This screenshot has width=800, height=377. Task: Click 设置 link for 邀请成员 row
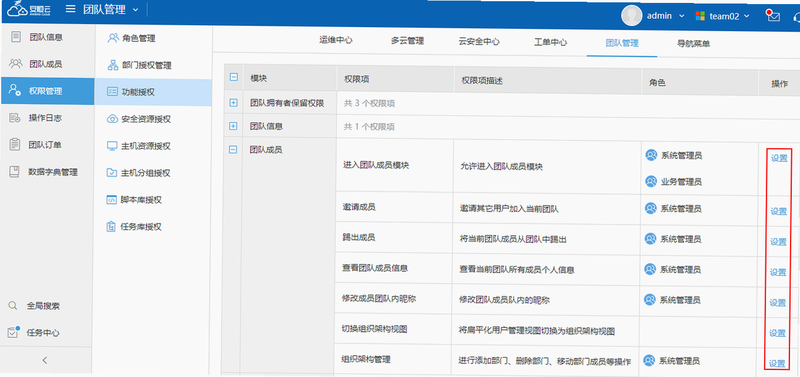click(x=779, y=211)
